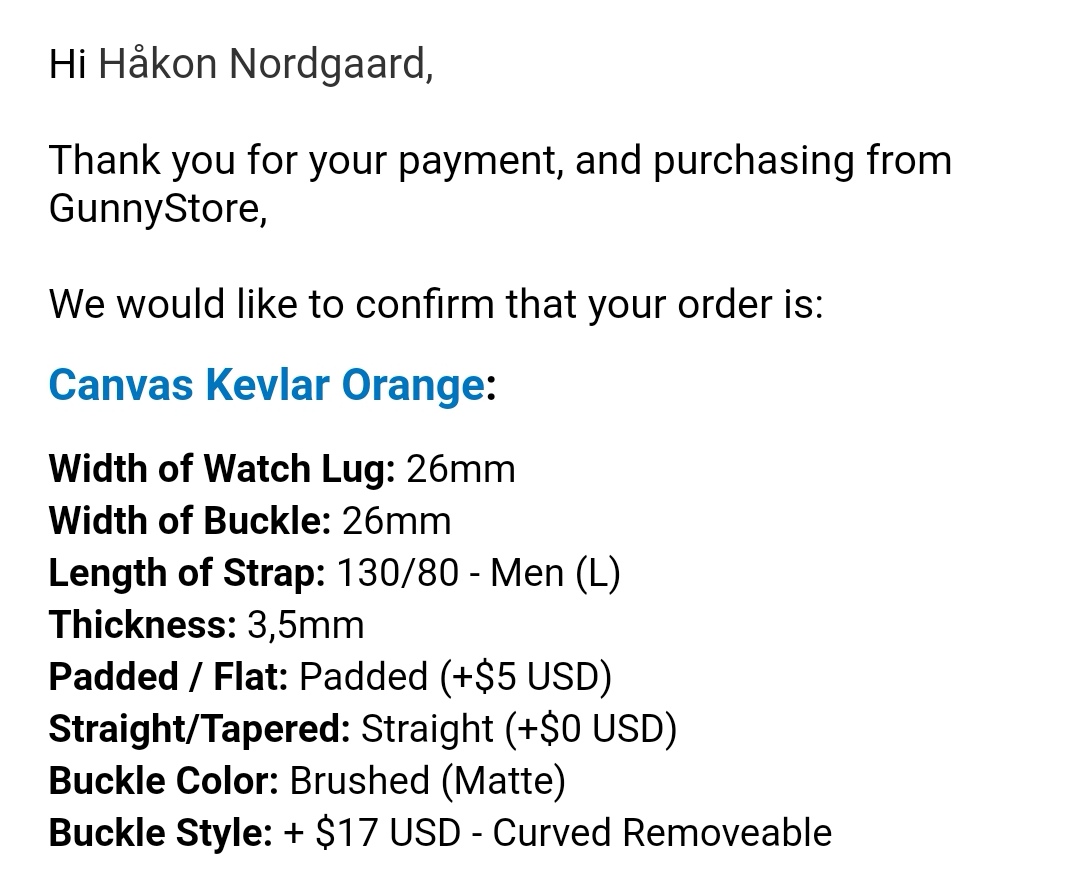1080x870 pixels.
Task: Select the 'Straight (+$0 USD)' value
Action: click(518, 728)
